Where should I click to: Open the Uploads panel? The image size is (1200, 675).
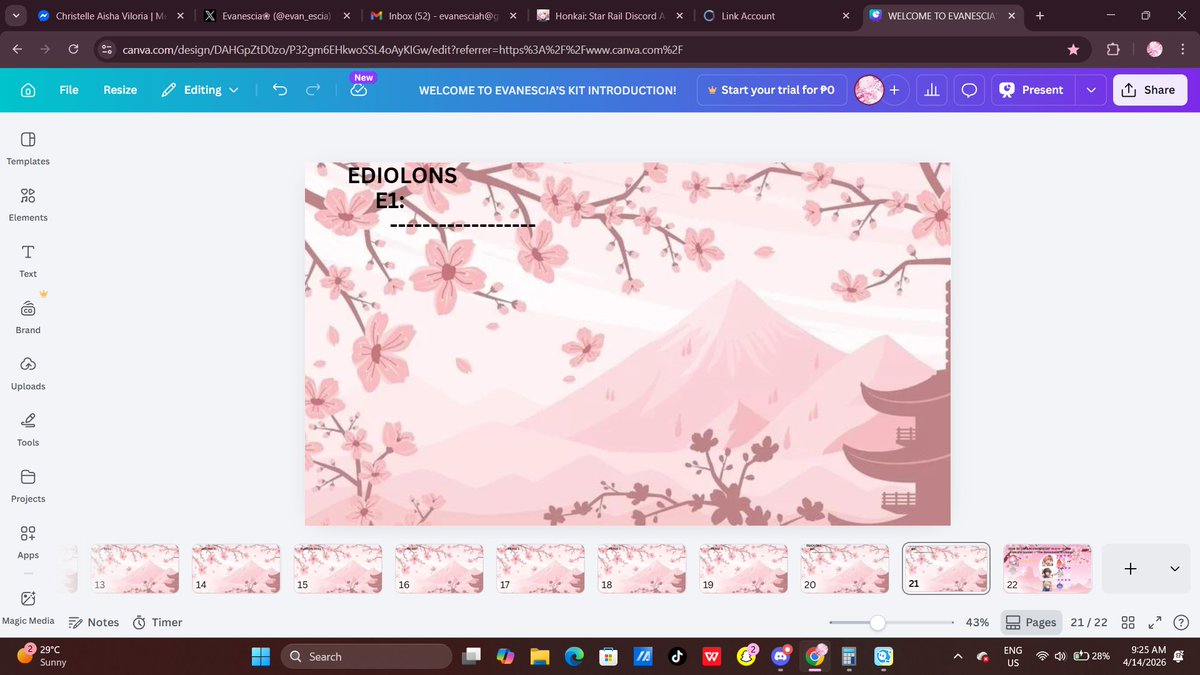click(28, 372)
